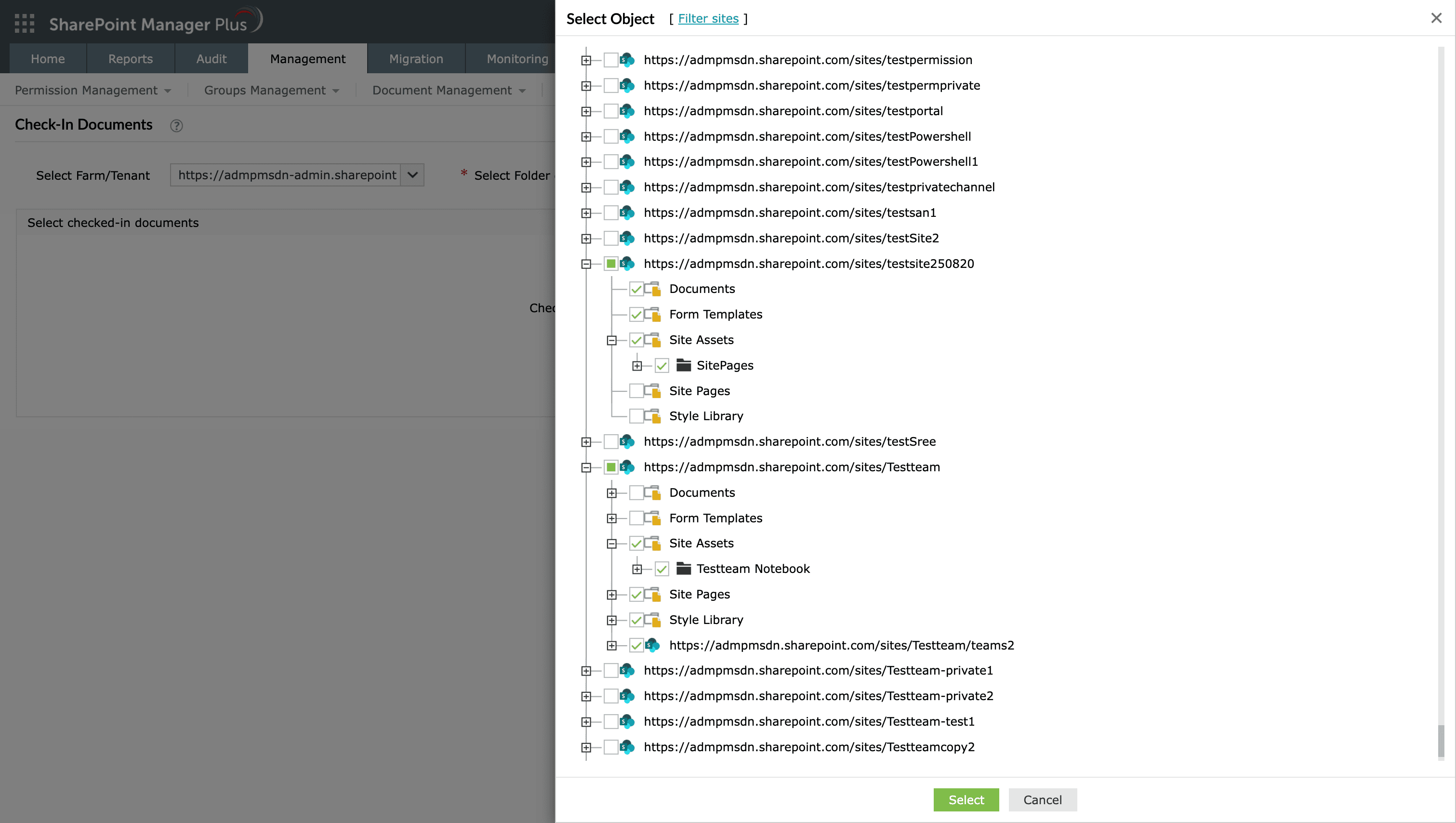
Task: Click the site icon for testPowershell1
Action: pos(627,162)
